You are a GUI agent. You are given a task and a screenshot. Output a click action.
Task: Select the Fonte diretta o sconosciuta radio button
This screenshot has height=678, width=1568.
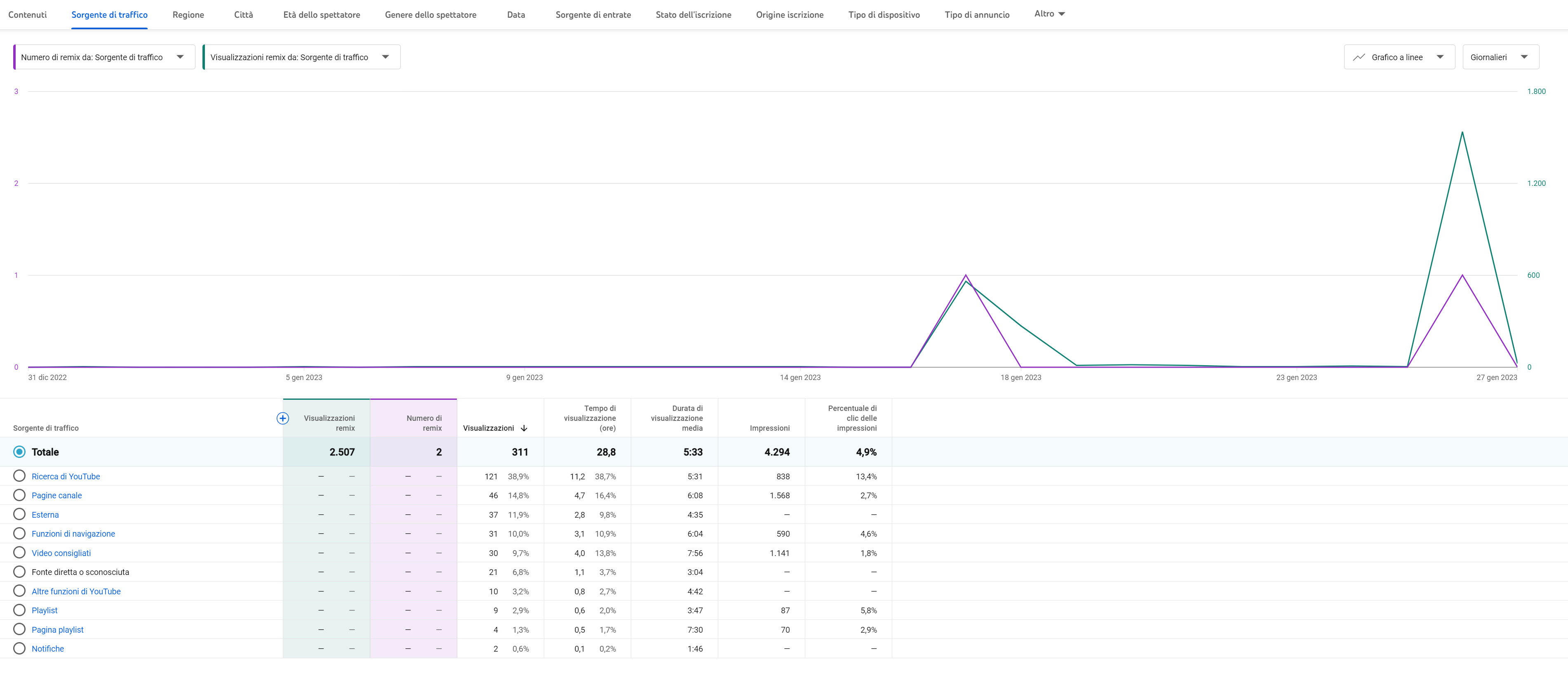pyautogui.click(x=19, y=572)
